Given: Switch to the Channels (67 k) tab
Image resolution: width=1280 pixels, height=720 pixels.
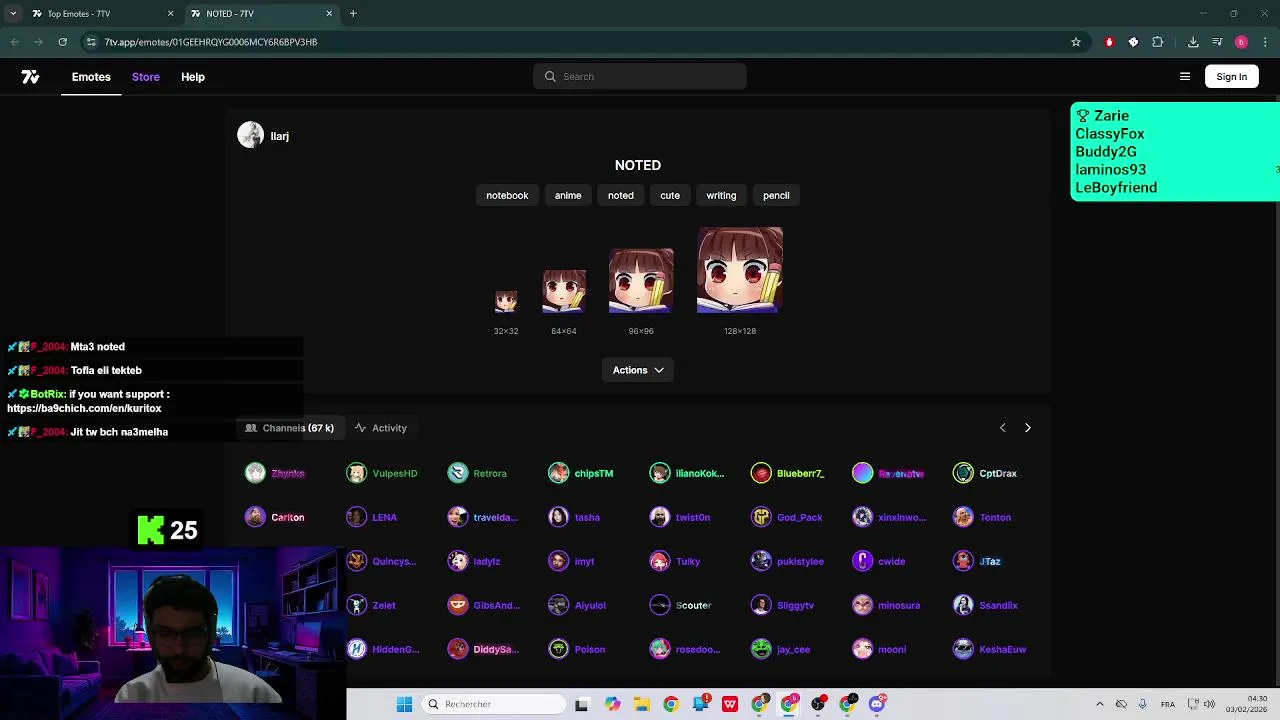Looking at the screenshot, I should coord(290,428).
